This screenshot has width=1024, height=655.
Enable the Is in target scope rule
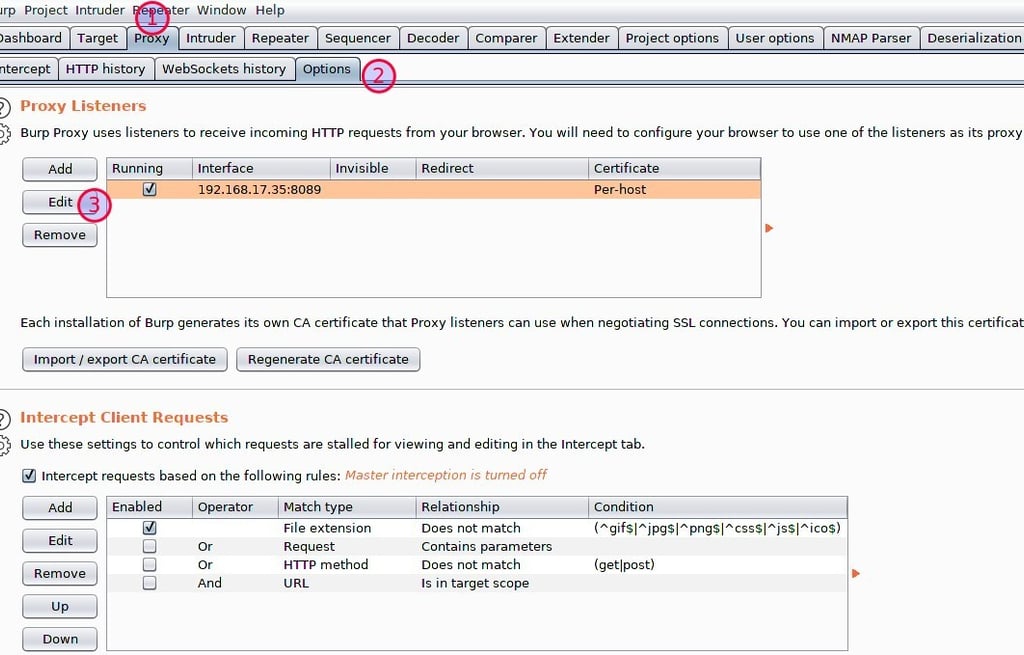coord(150,583)
